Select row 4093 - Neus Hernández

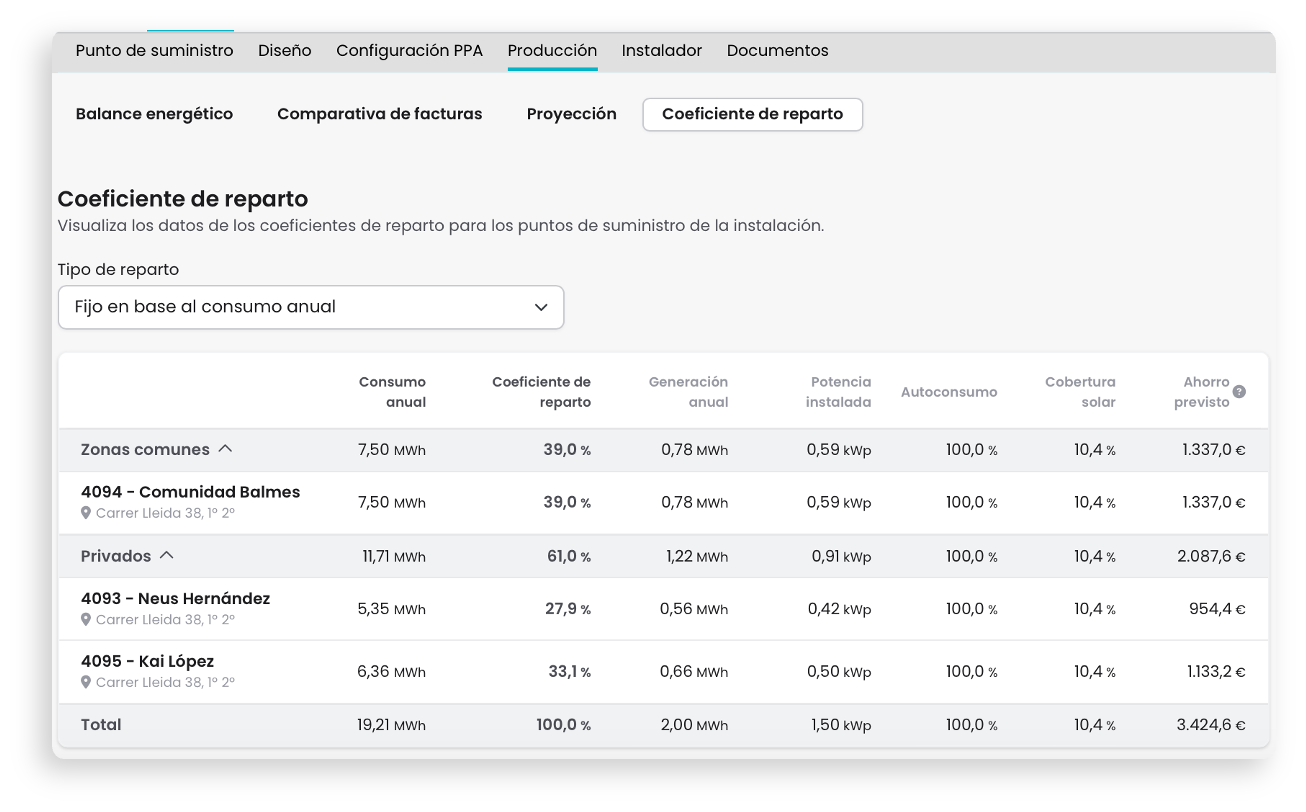pyautogui.click(x=664, y=609)
